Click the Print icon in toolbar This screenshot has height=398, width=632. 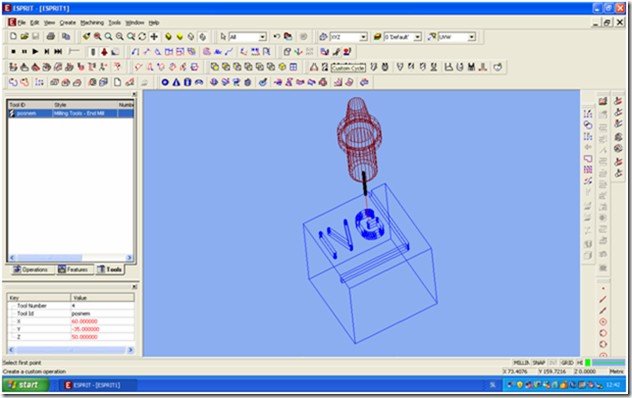pyautogui.click(x=50, y=36)
